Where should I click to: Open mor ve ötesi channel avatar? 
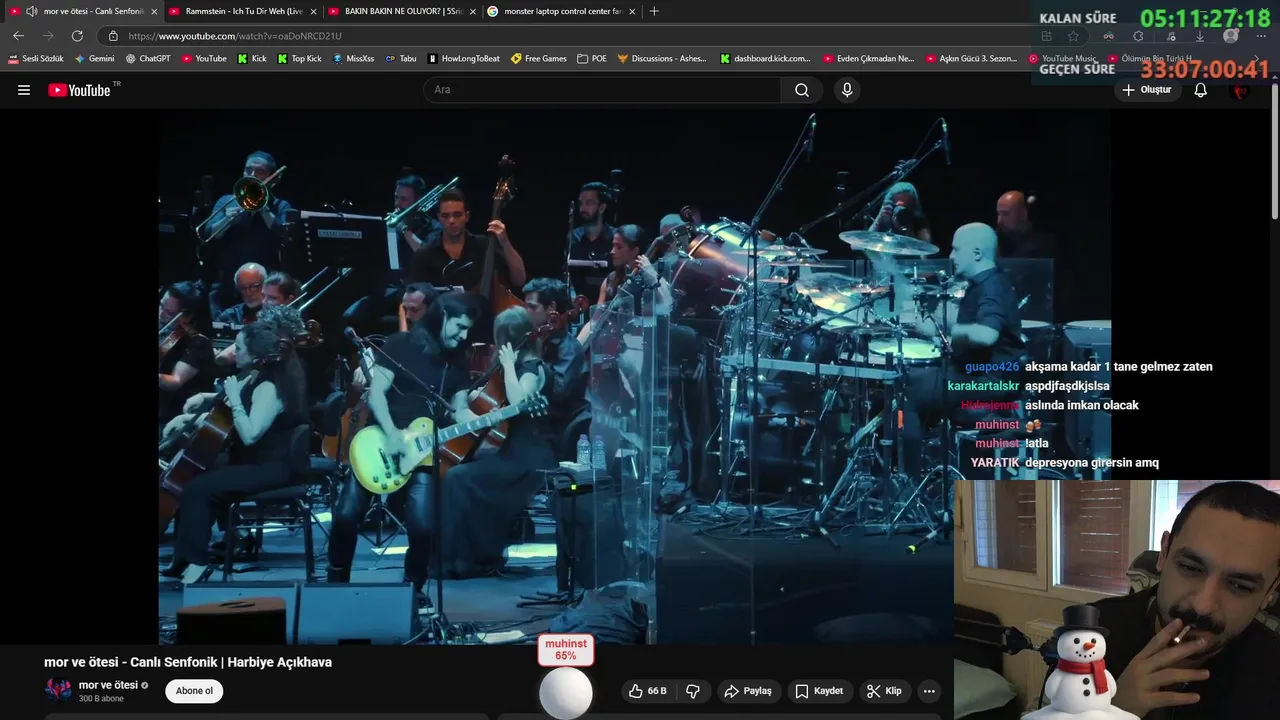58,690
